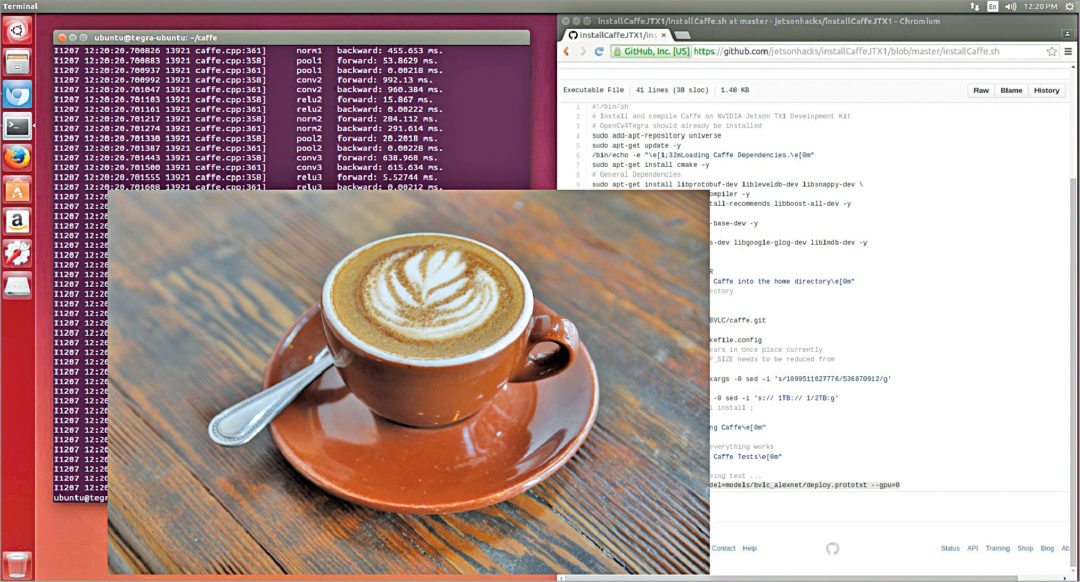Bookmark this page with star icon
Viewport: 1080px width, 582px height.
(x=1052, y=51)
